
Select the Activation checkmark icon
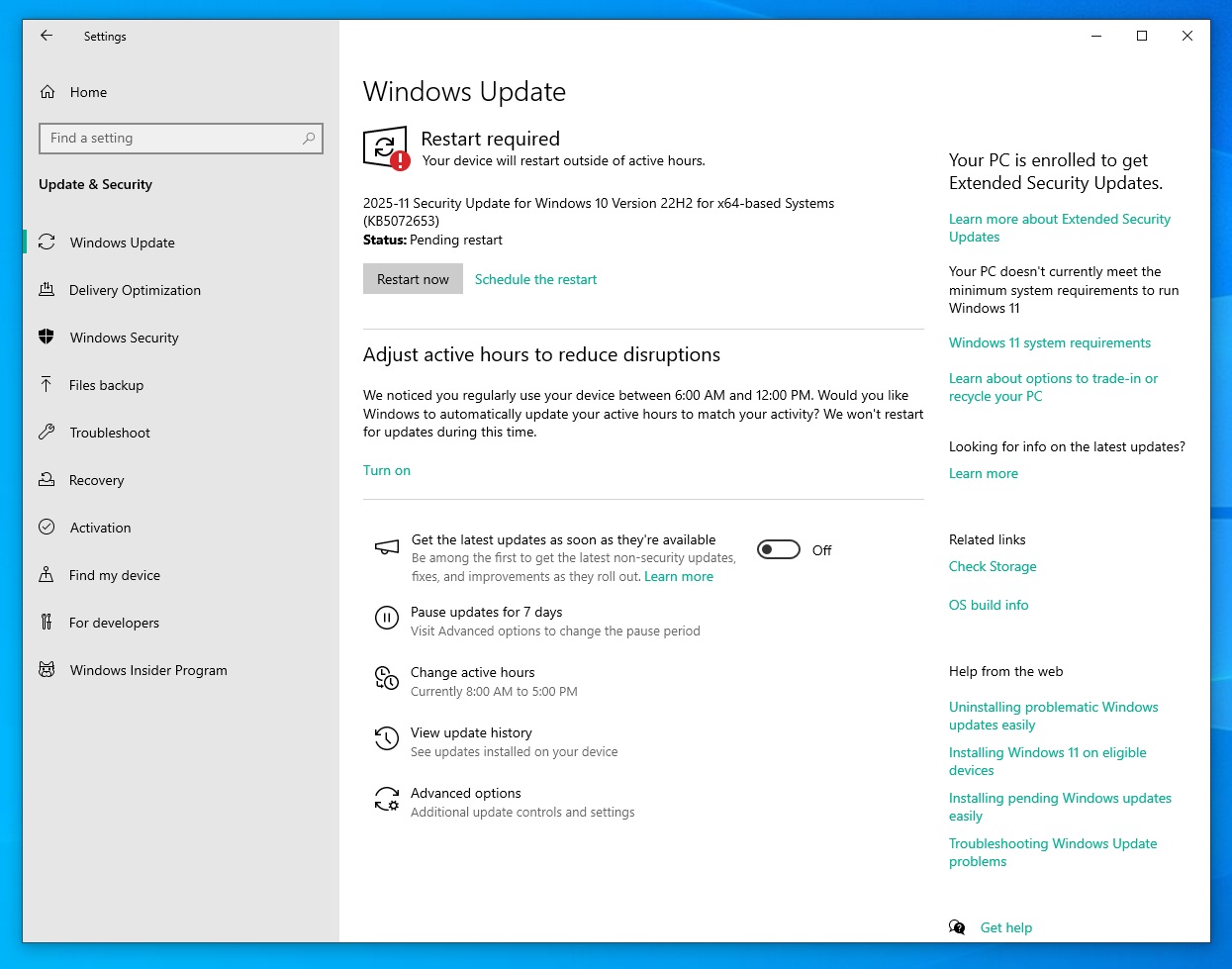(x=47, y=528)
